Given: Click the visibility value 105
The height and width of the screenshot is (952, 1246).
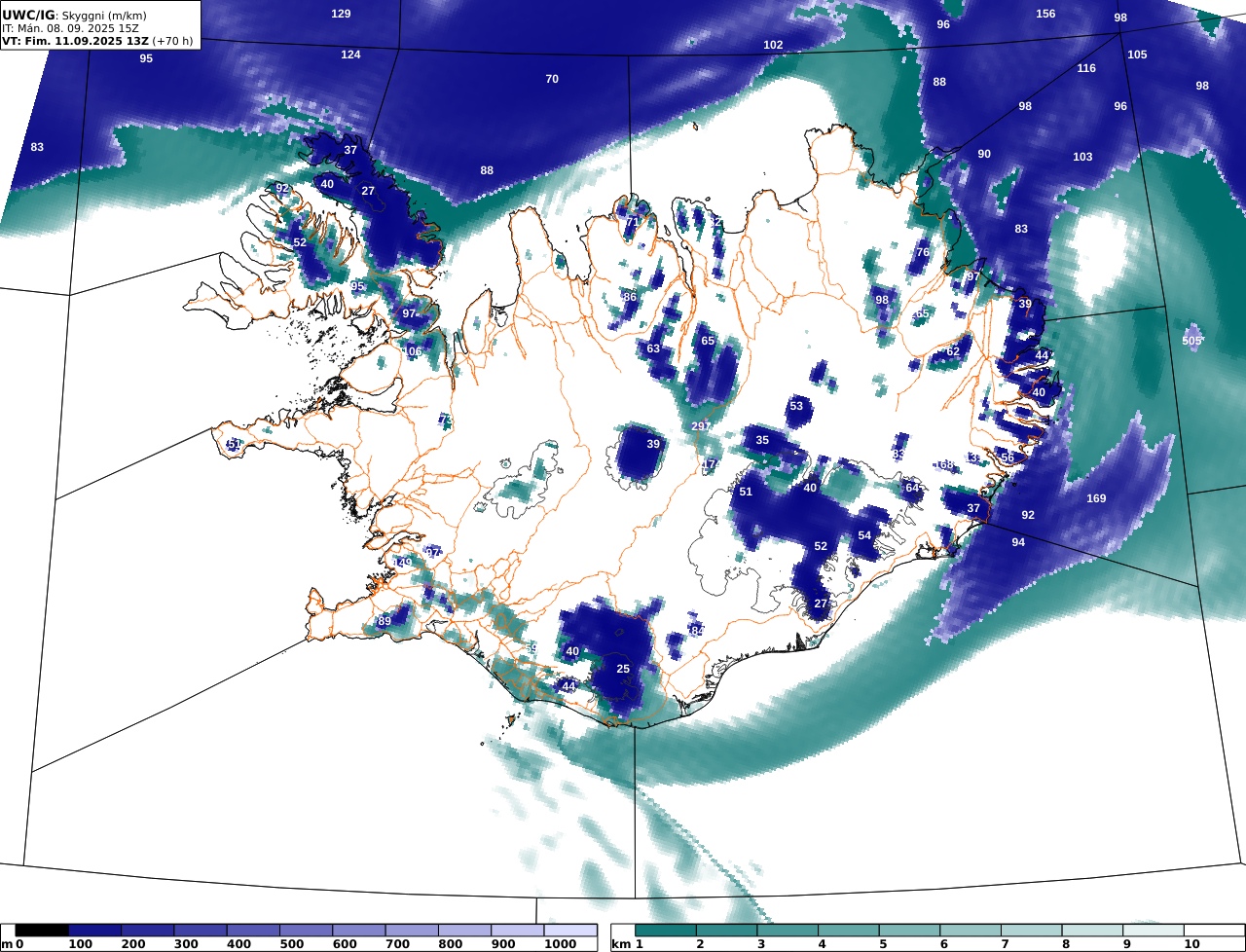Looking at the screenshot, I should [x=1137, y=55].
